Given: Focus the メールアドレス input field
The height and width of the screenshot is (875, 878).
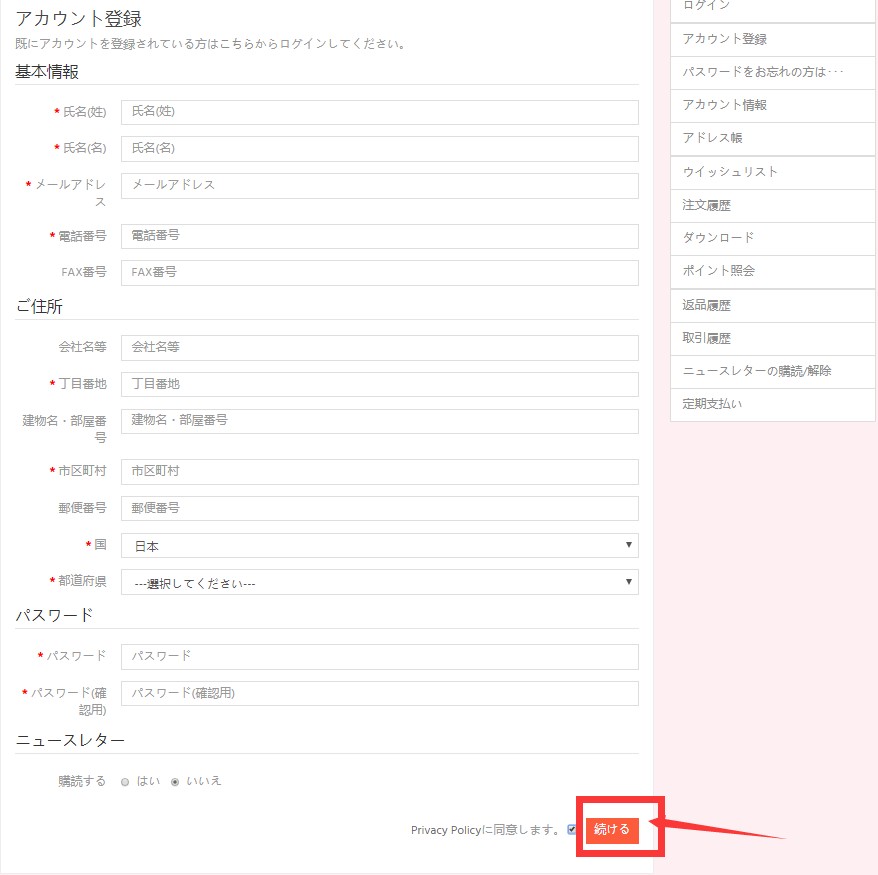Looking at the screenshot, I should 380,185.
